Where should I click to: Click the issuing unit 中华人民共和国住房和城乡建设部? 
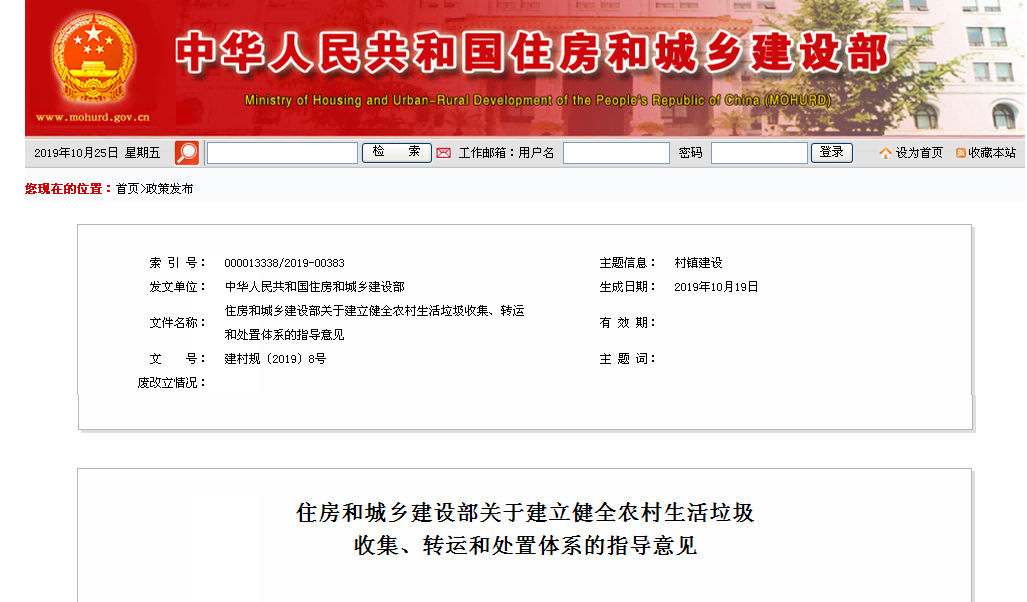pos(314,286)
